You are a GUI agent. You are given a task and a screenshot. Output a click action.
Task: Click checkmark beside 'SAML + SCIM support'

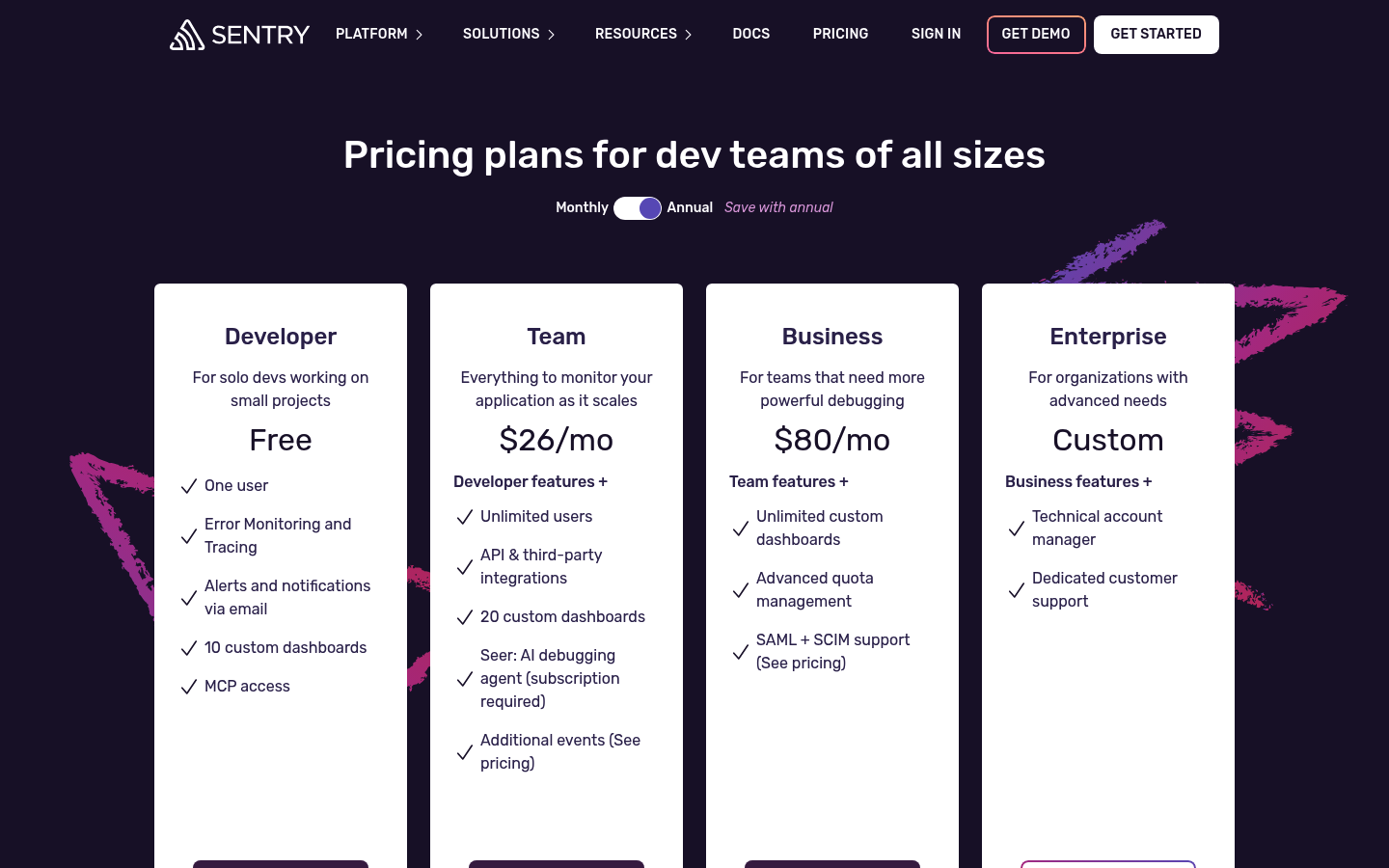point(741,652)
